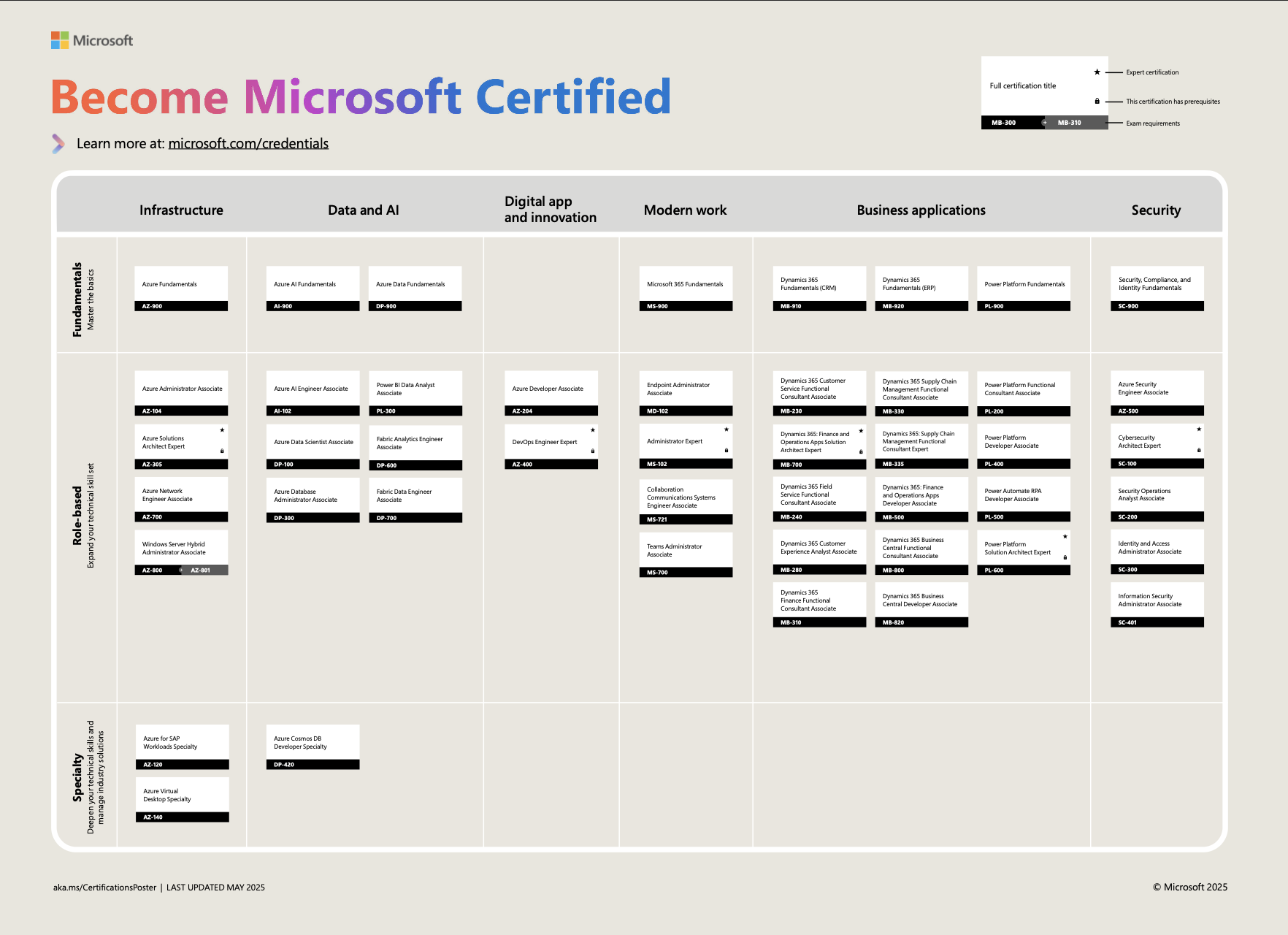The height and width of the screenshot is (935, 1288).
Task: Open the Azure Security Engineer Associate card
Action: 1157,393
